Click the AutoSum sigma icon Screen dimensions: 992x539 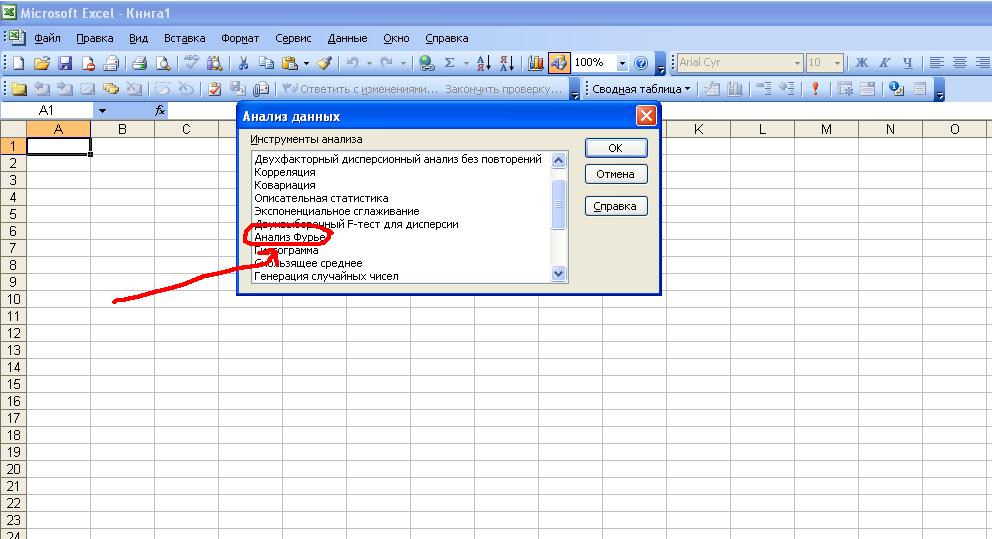click(450, 63)
